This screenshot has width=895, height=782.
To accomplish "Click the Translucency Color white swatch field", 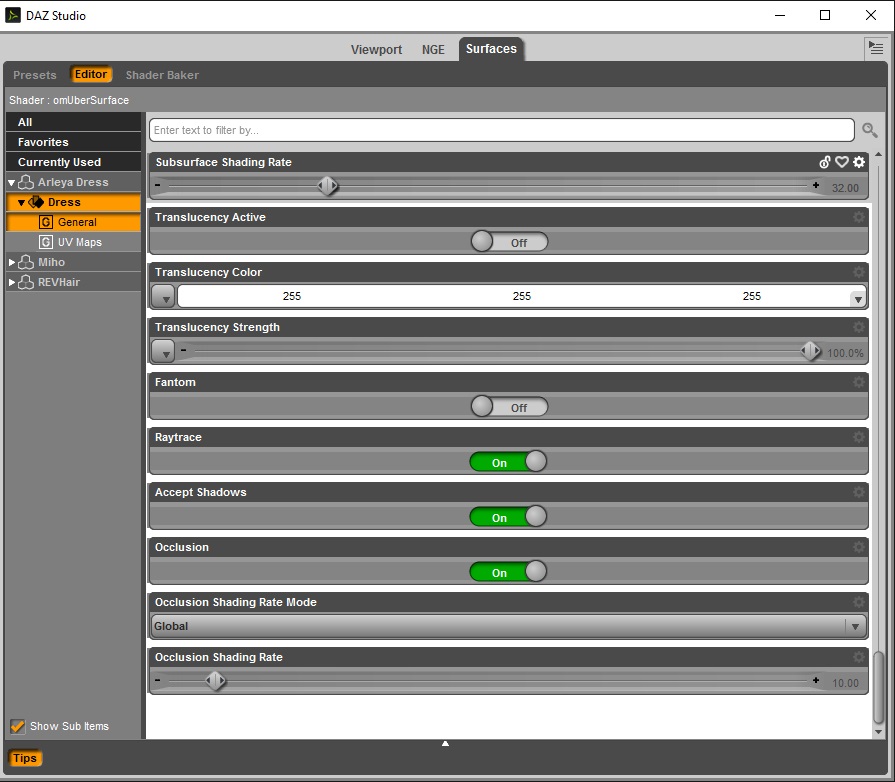I will click(x=521, y=296).
